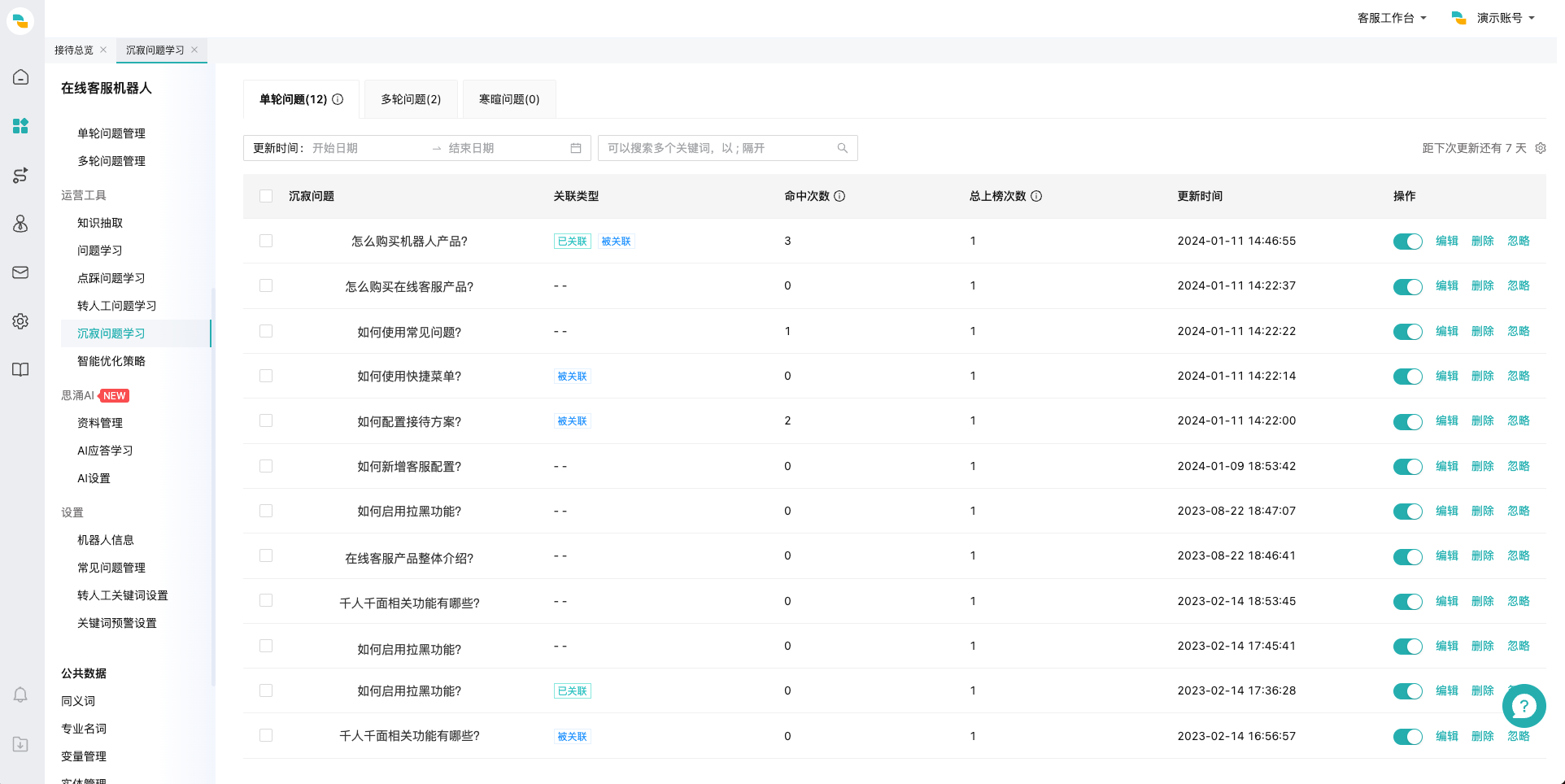This screenshot has width=1565, height=784.
Task: Click the info icon beside 单轮问题(12)
Action: coord(338,99)
